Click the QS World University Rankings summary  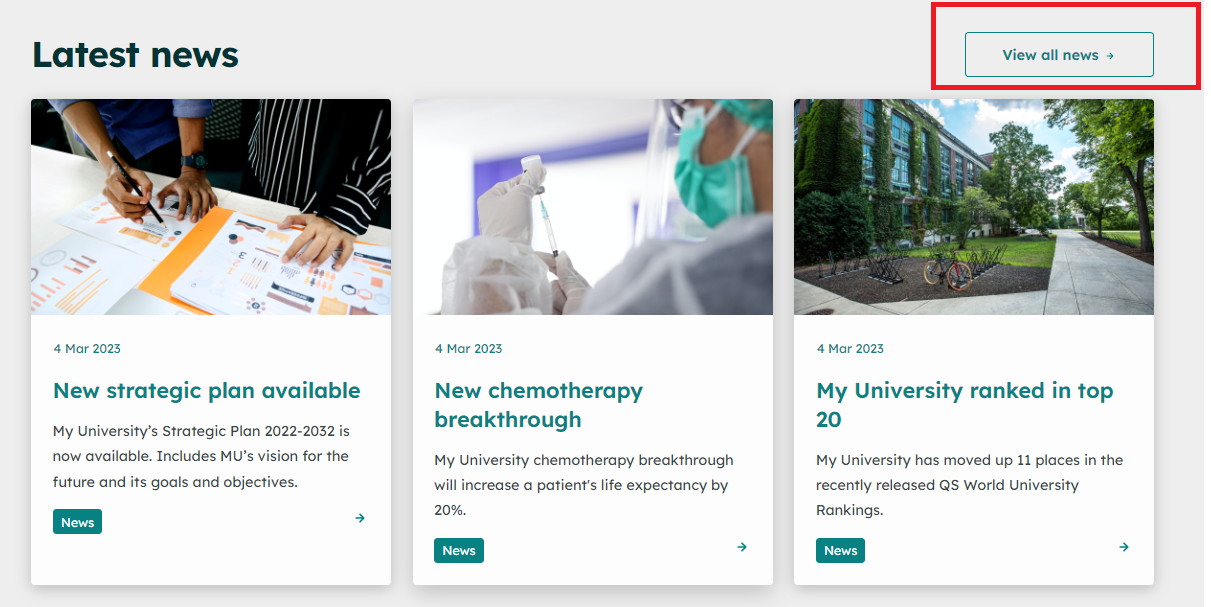(968, 485)
